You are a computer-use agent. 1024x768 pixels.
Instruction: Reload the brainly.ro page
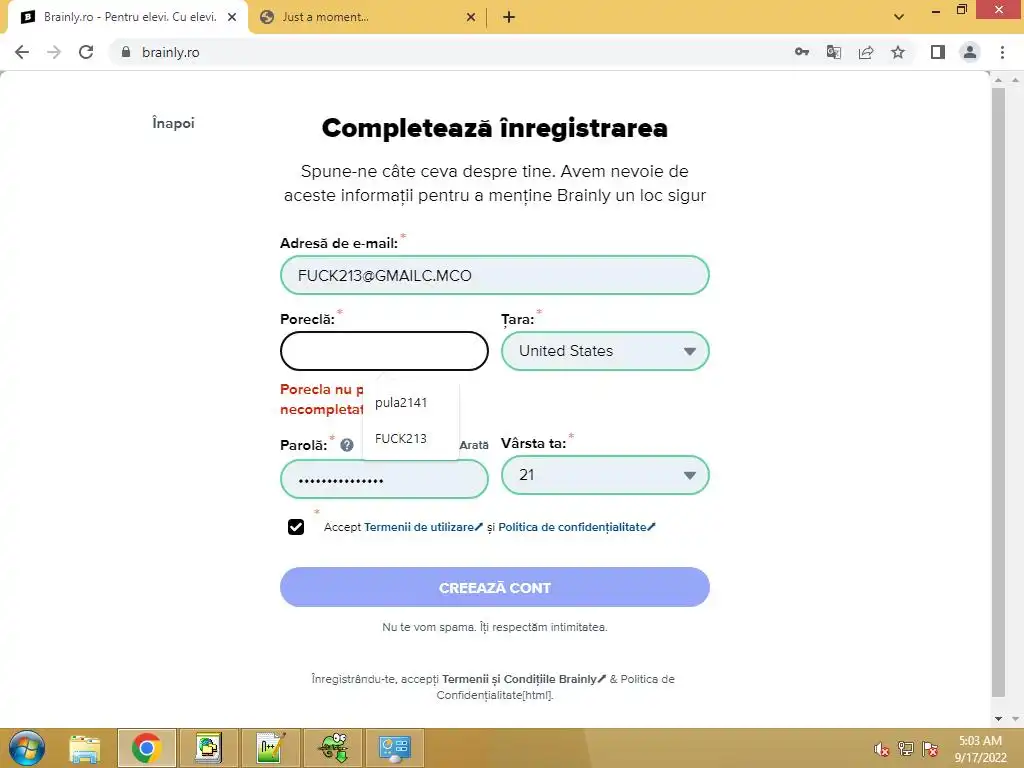tap(86, 52)
